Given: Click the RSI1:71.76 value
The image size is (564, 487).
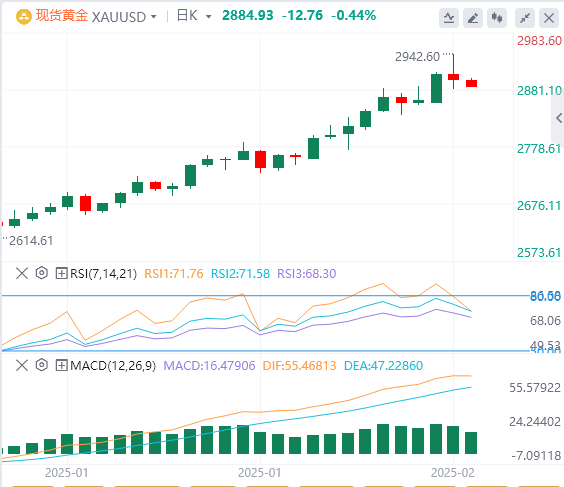Looking at the screenshot, I should [174, 274].
